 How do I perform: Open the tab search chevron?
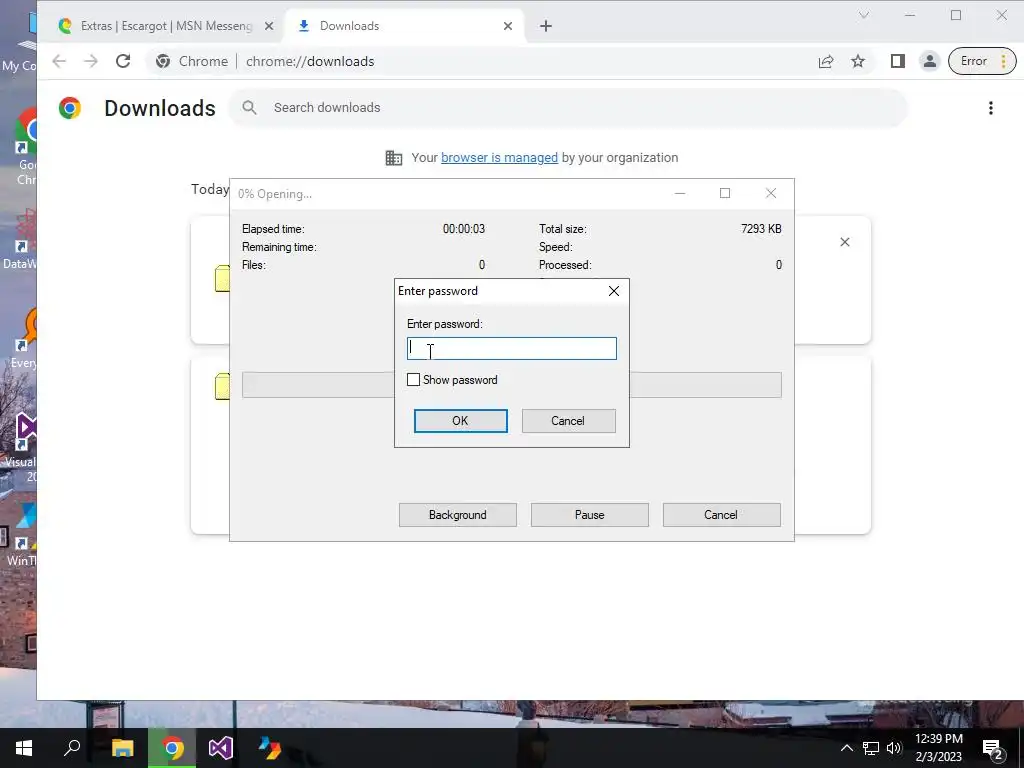864,15
